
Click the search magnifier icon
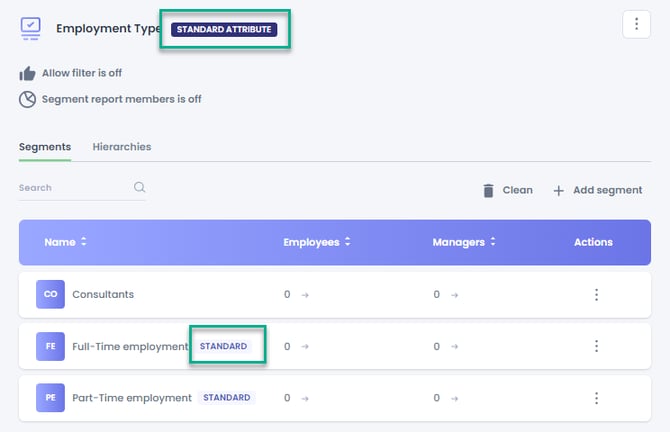[x=140, y=187]
